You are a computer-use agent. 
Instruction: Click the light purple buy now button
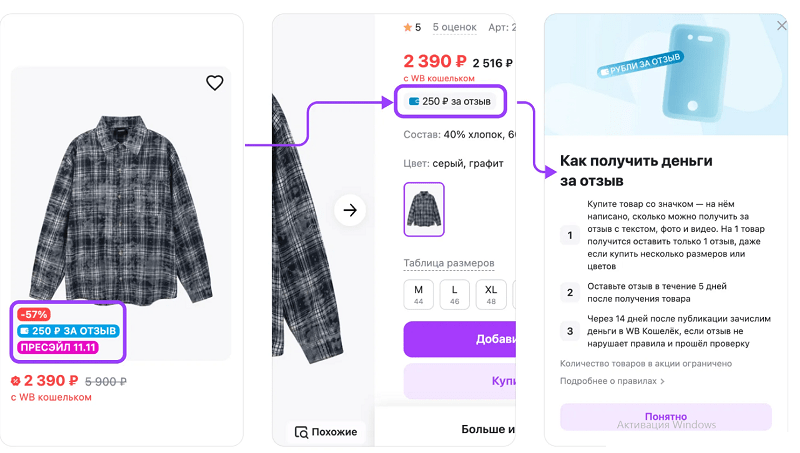(x=459, y=381)
